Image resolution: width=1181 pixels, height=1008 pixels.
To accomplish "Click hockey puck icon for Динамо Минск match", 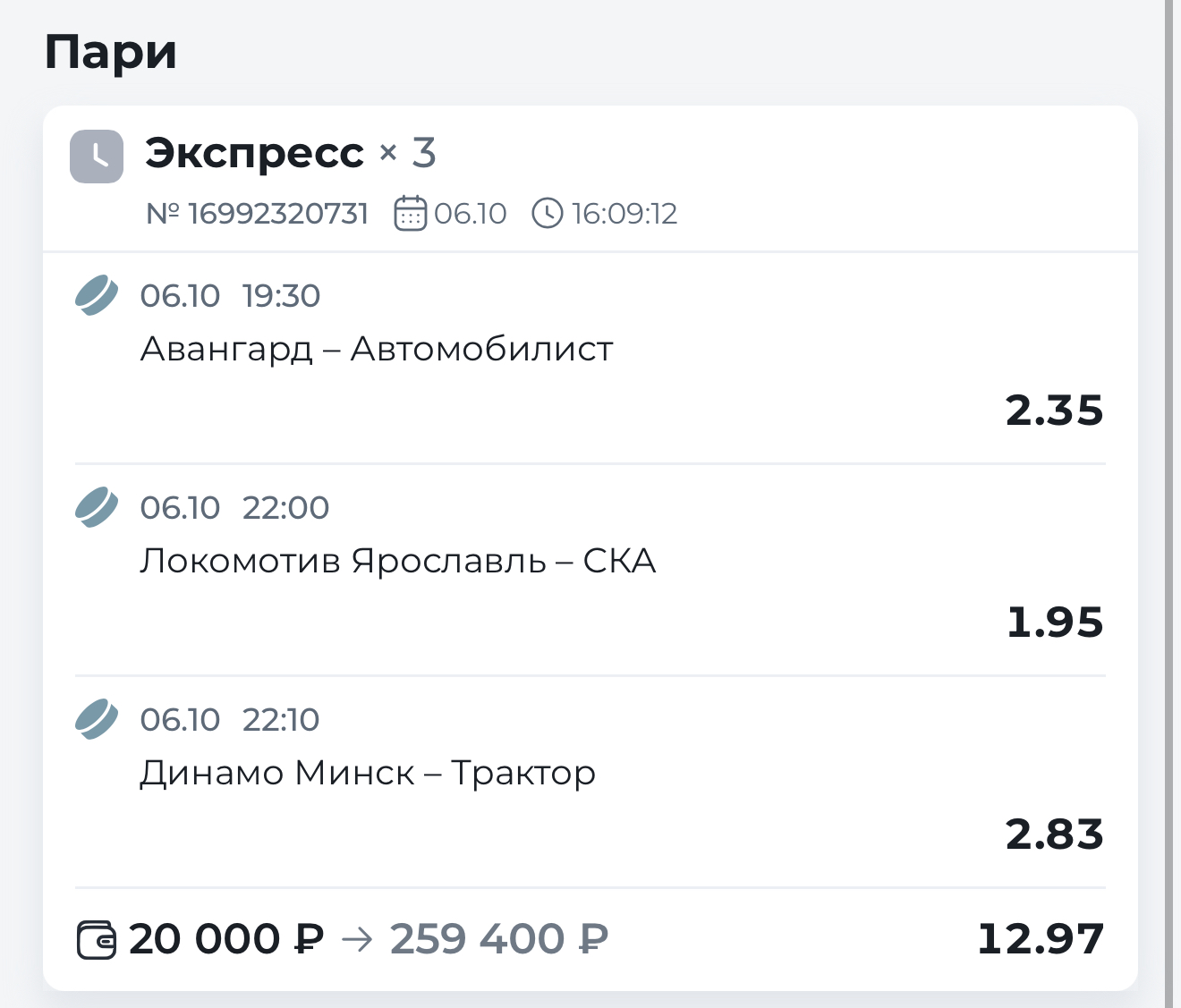I will click(x=97, y=719).
